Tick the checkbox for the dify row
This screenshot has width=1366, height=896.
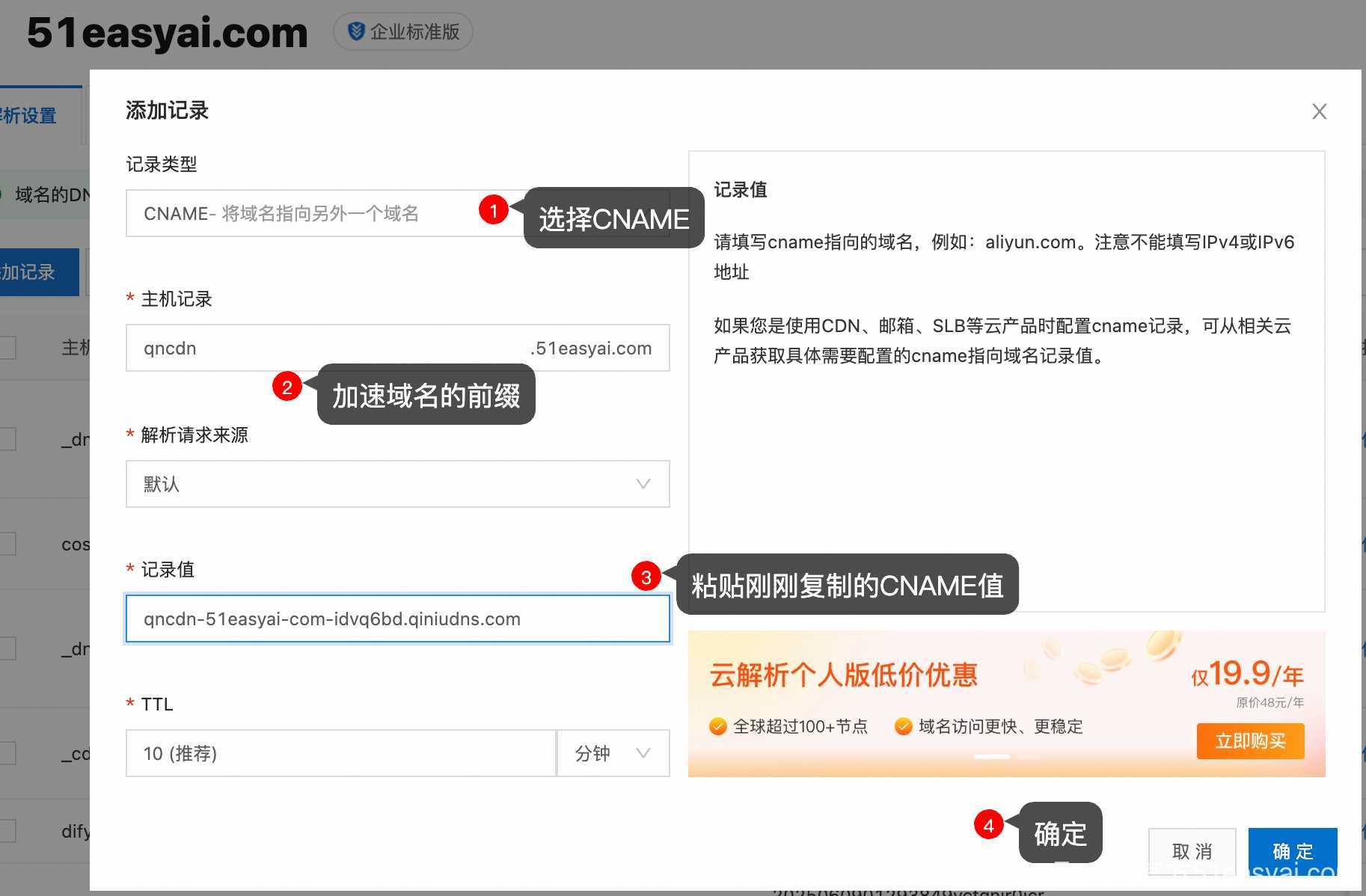coord(7,831)
